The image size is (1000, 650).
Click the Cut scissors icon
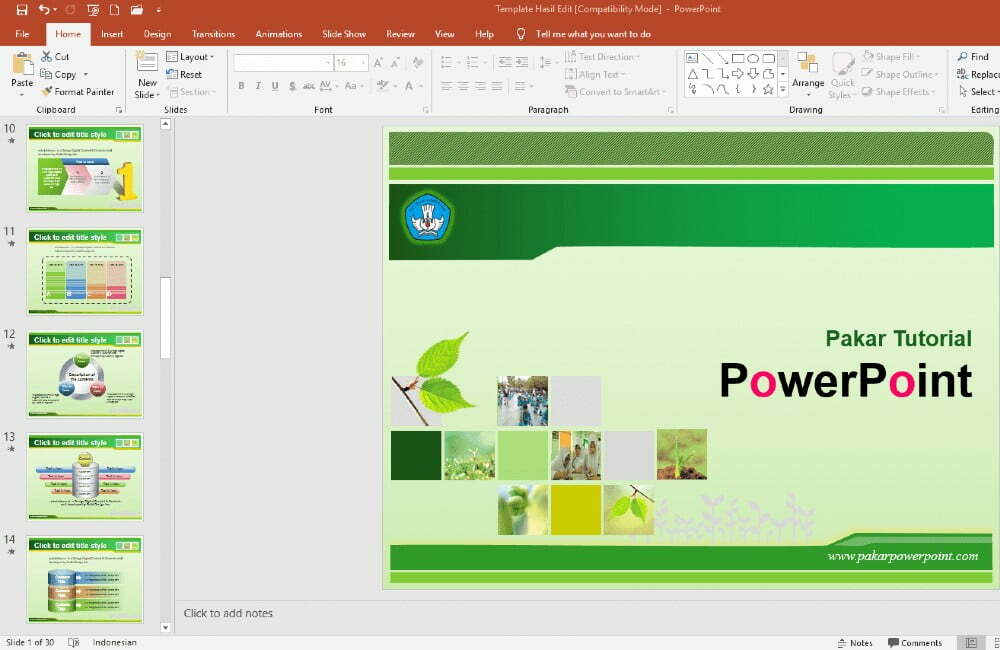pos(47,57)
